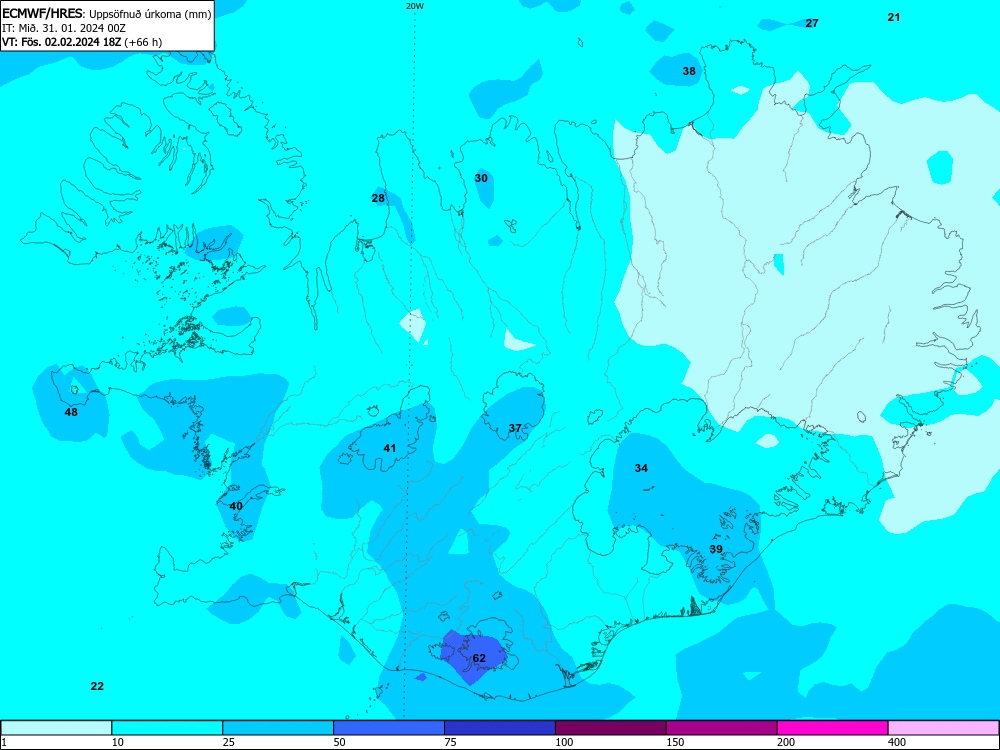The width and height of the screenshot is (1000, 750).
Task: Click the VT: Fös. 02.02.2024 18Z line
Action: tap(82, 42)
